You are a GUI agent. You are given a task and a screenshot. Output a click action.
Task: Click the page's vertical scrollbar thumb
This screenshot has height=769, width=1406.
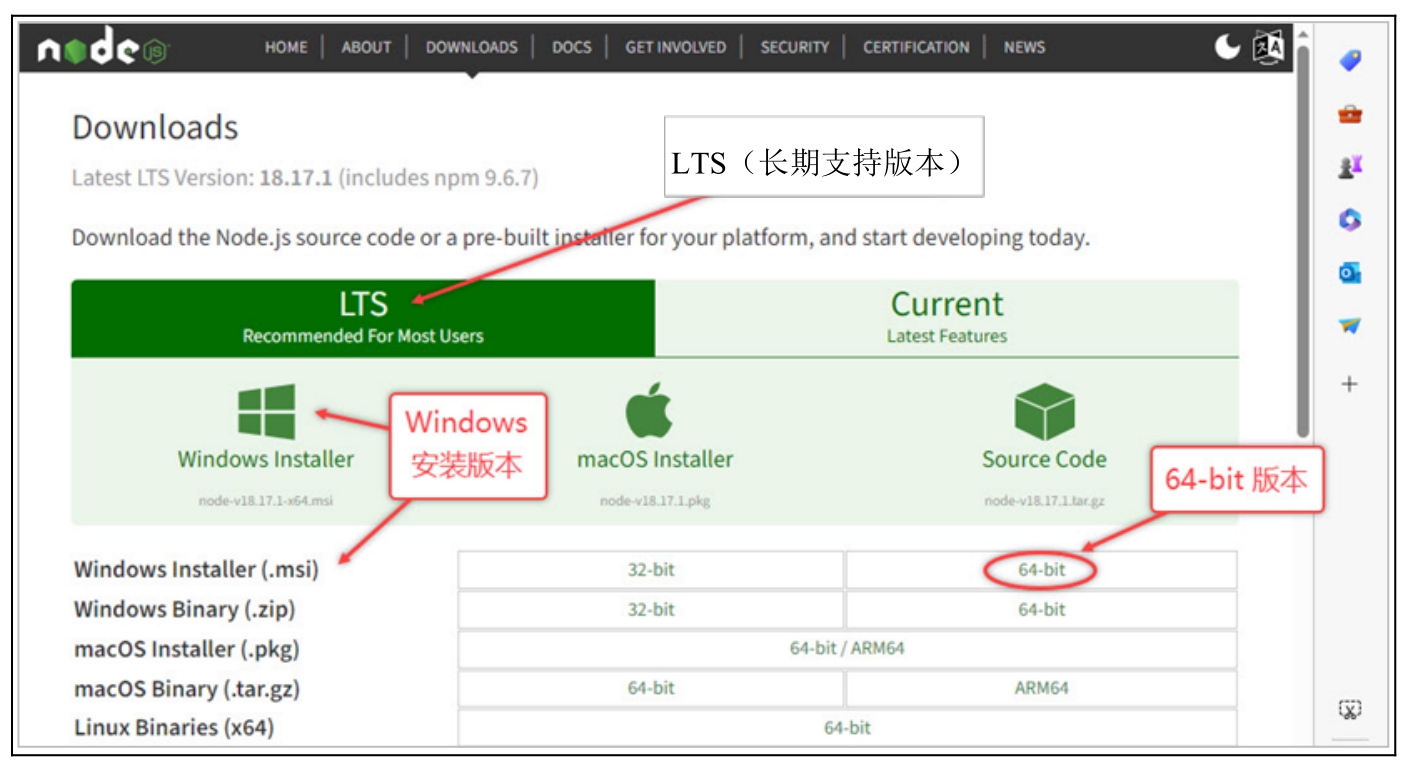tap(1302, 240)
